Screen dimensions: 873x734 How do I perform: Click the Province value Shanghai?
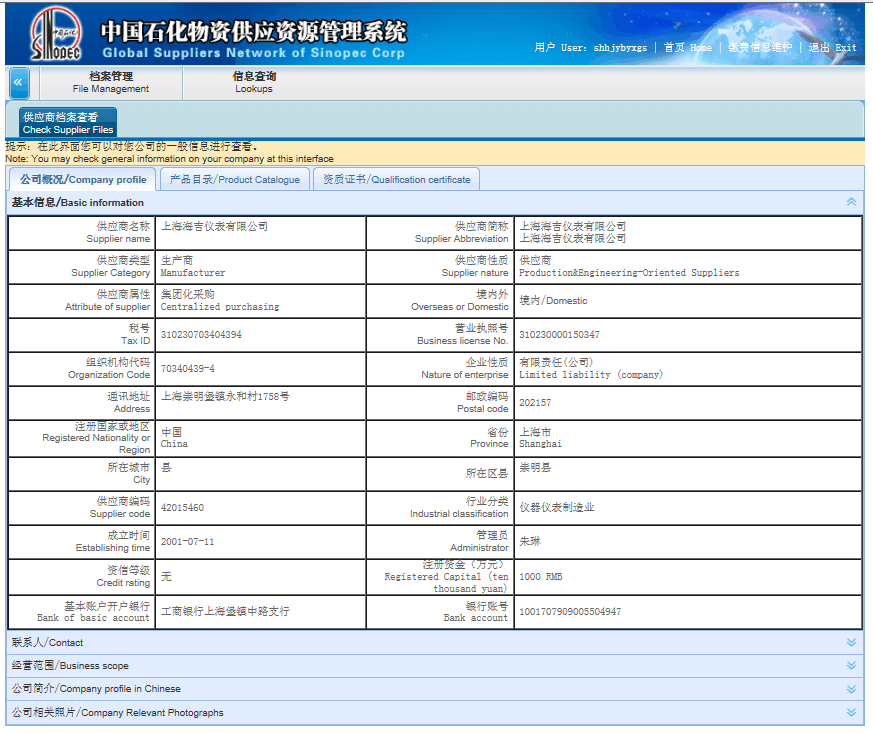click(x=540, y=444)
